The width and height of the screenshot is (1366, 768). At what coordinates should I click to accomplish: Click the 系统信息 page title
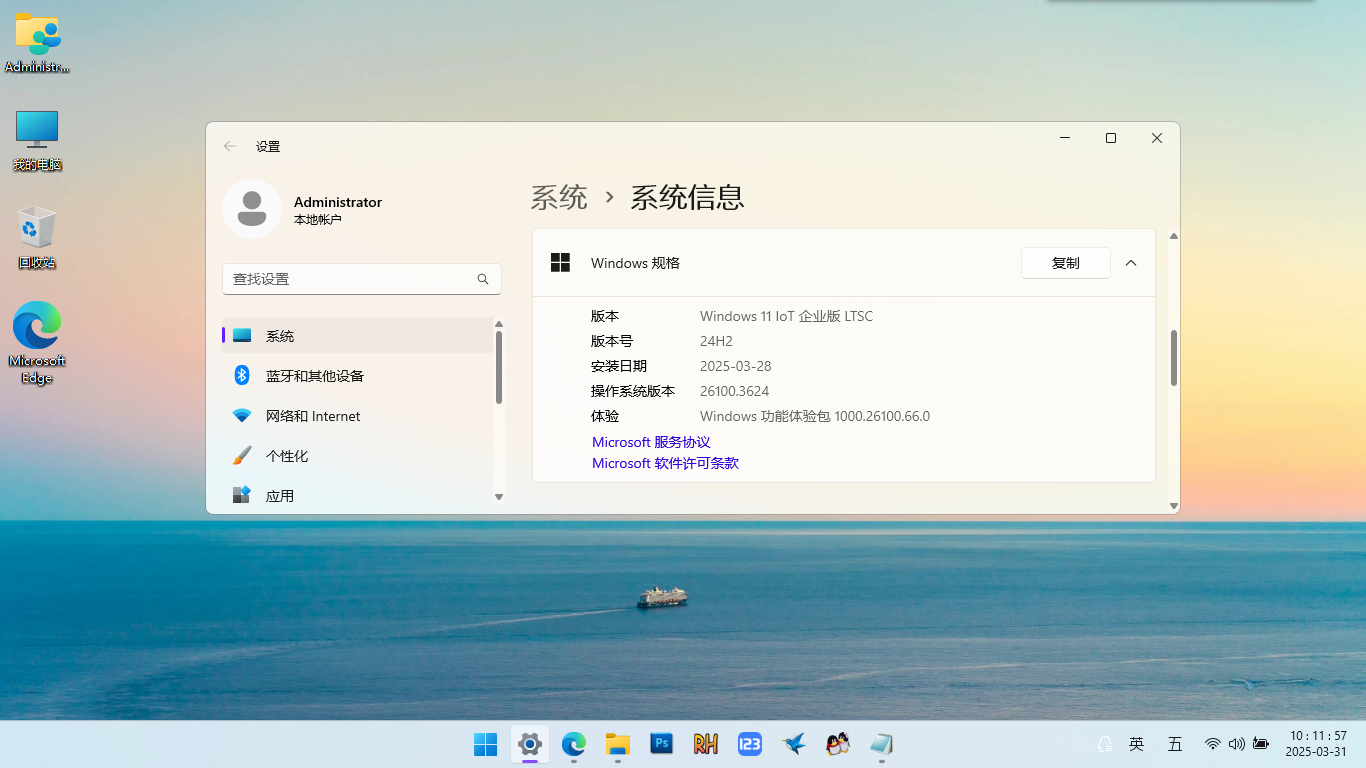(x=687, y=197)
